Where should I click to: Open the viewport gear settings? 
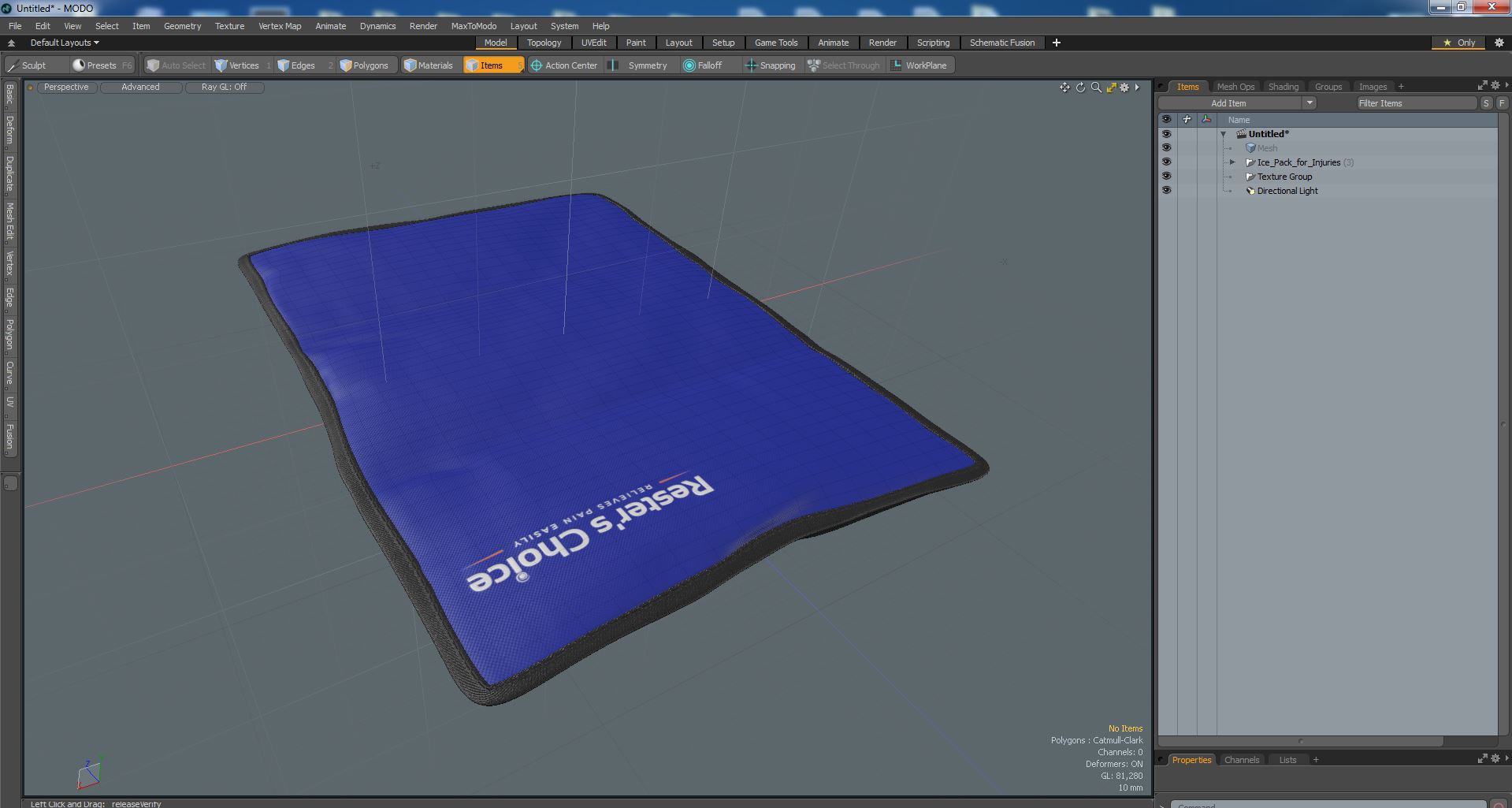coord(1125,88)
